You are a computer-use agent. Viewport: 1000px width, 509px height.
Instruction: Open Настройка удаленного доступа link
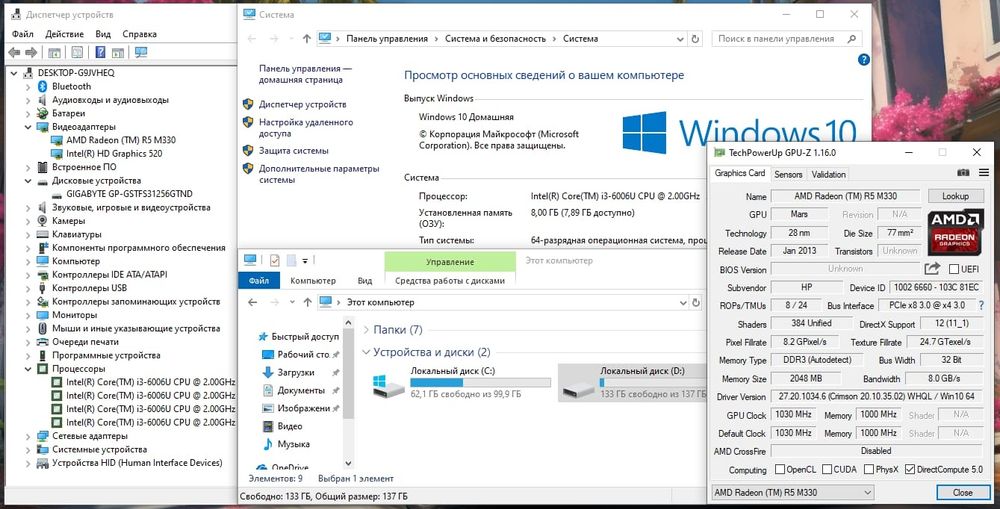(x=305, y=128)
